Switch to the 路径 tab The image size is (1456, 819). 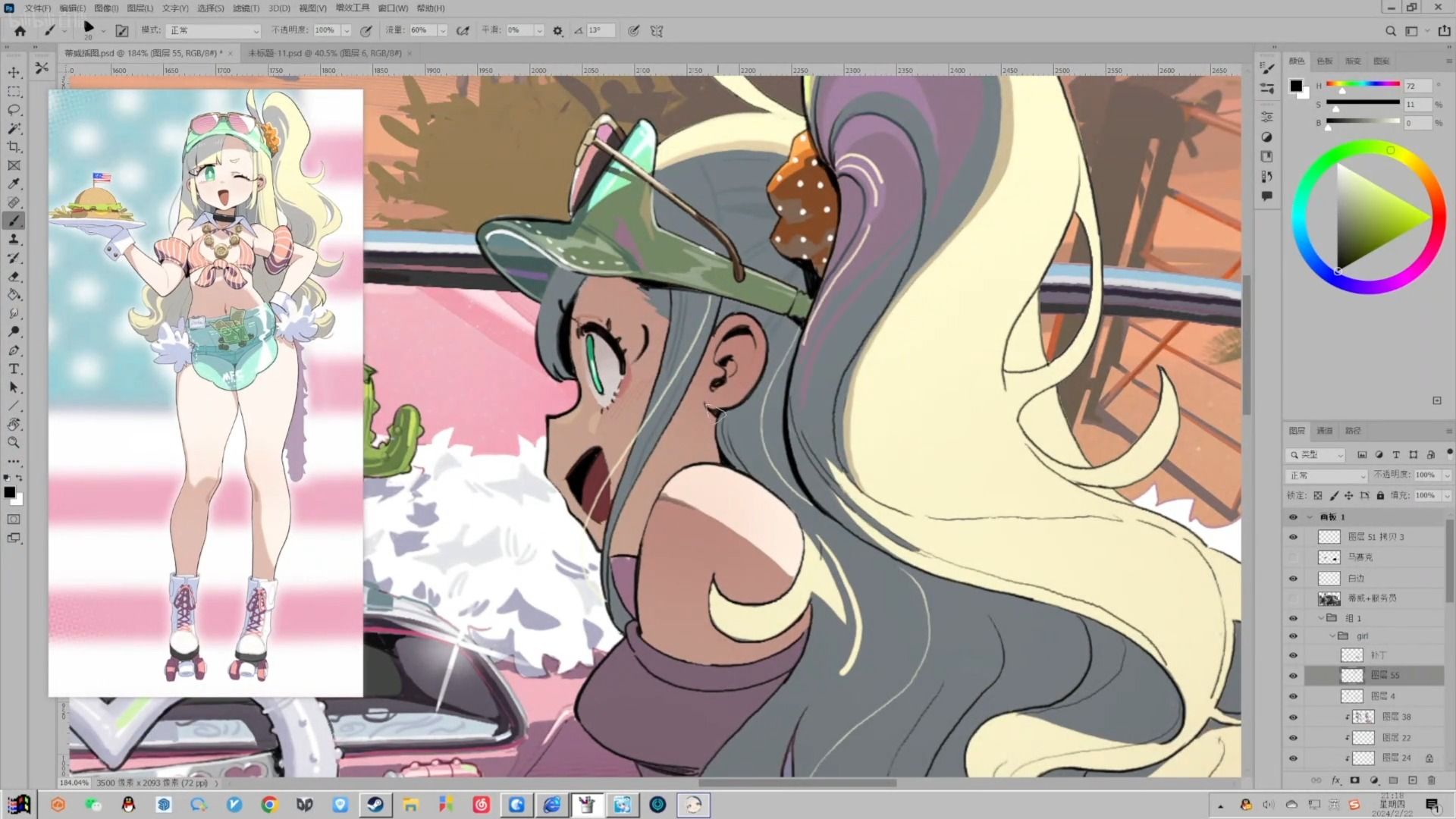[1353, 431]
